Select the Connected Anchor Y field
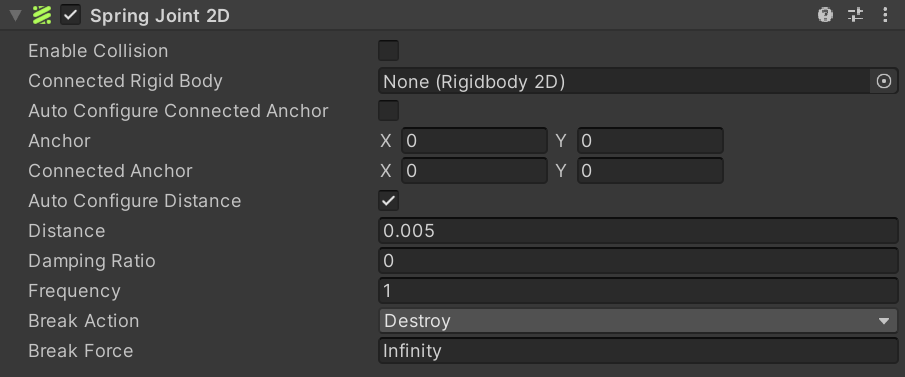905x377 pixels. tap(650, 171)
